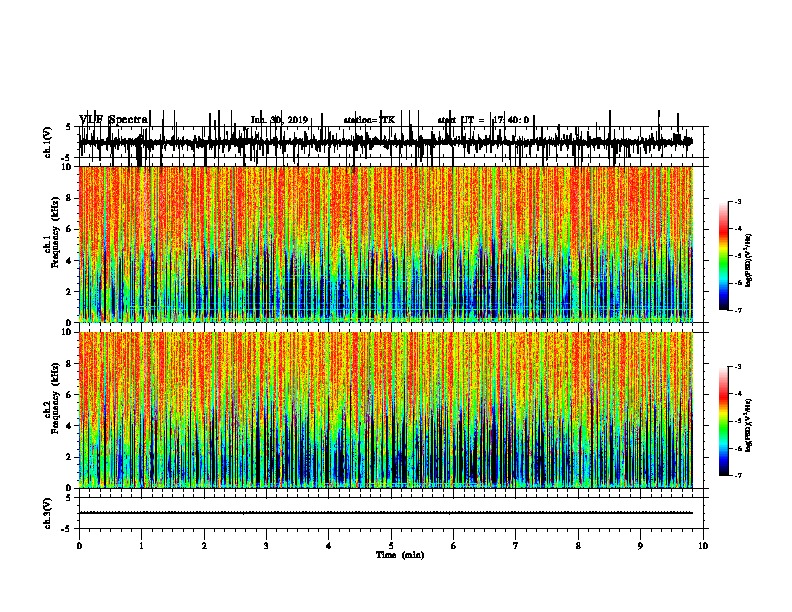Select the "Time (min)" x-axis label

click(x=400, y=555)
